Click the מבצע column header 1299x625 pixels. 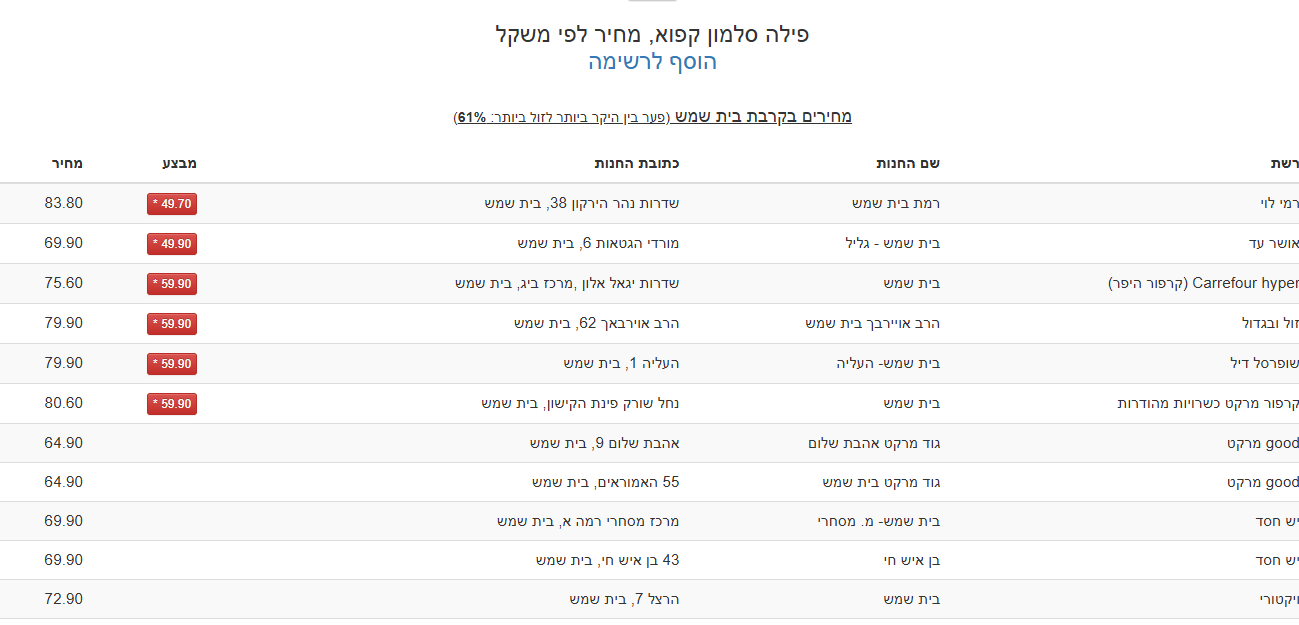tap(179, 163)
